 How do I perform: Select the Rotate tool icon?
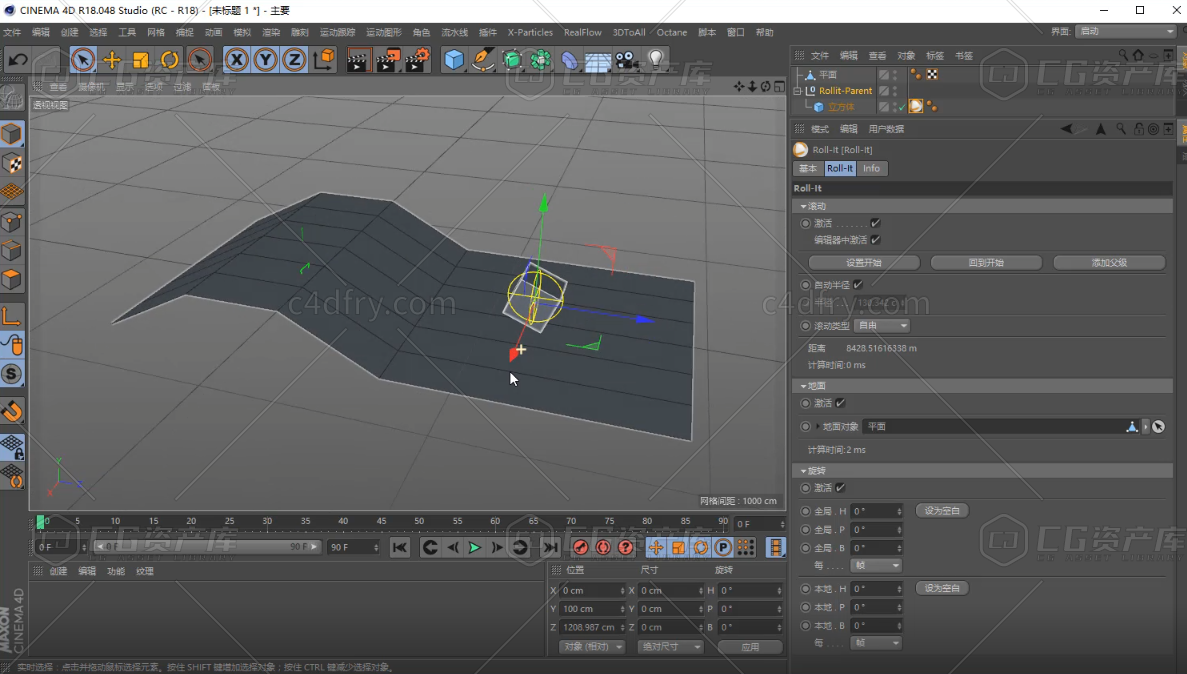pyautogui.click(x=170, y=60)
